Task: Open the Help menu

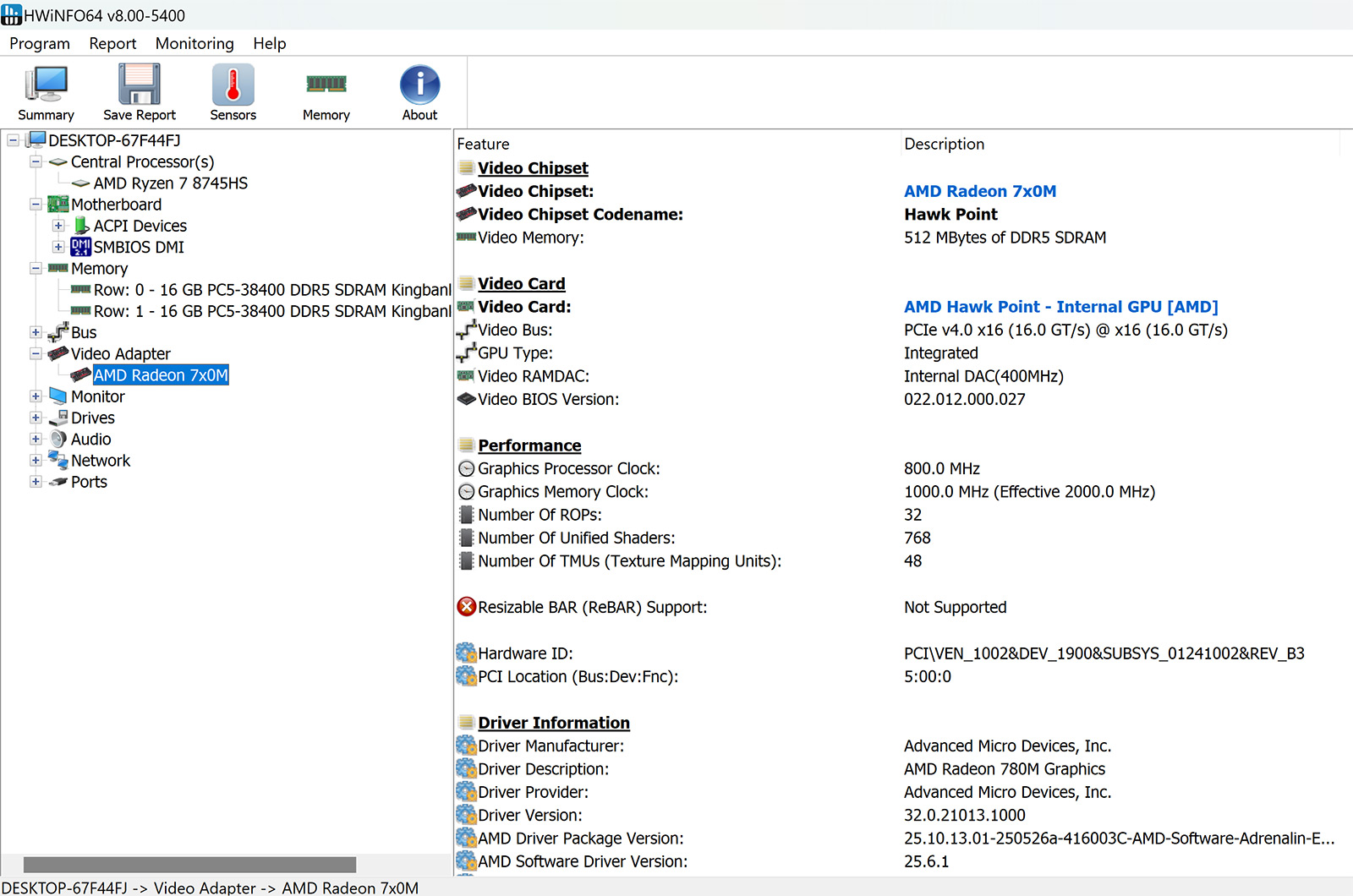Action: (270, 43)
